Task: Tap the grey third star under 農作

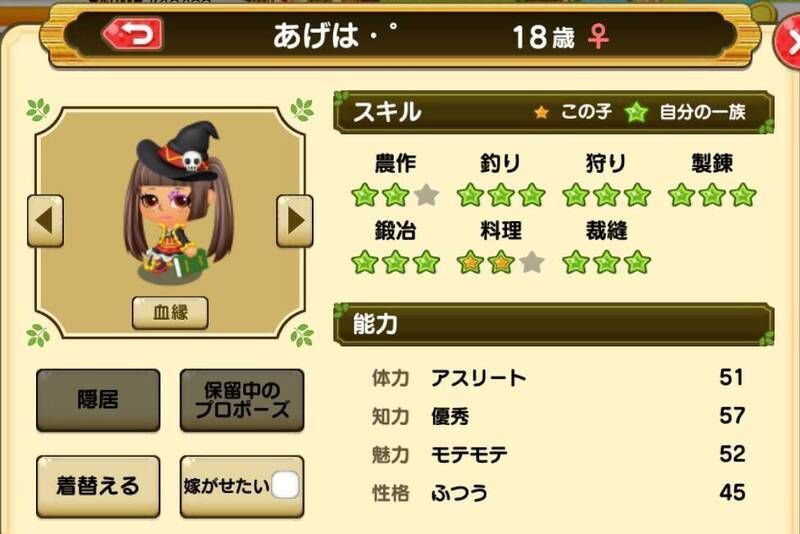Action: (x=427, y=195)
